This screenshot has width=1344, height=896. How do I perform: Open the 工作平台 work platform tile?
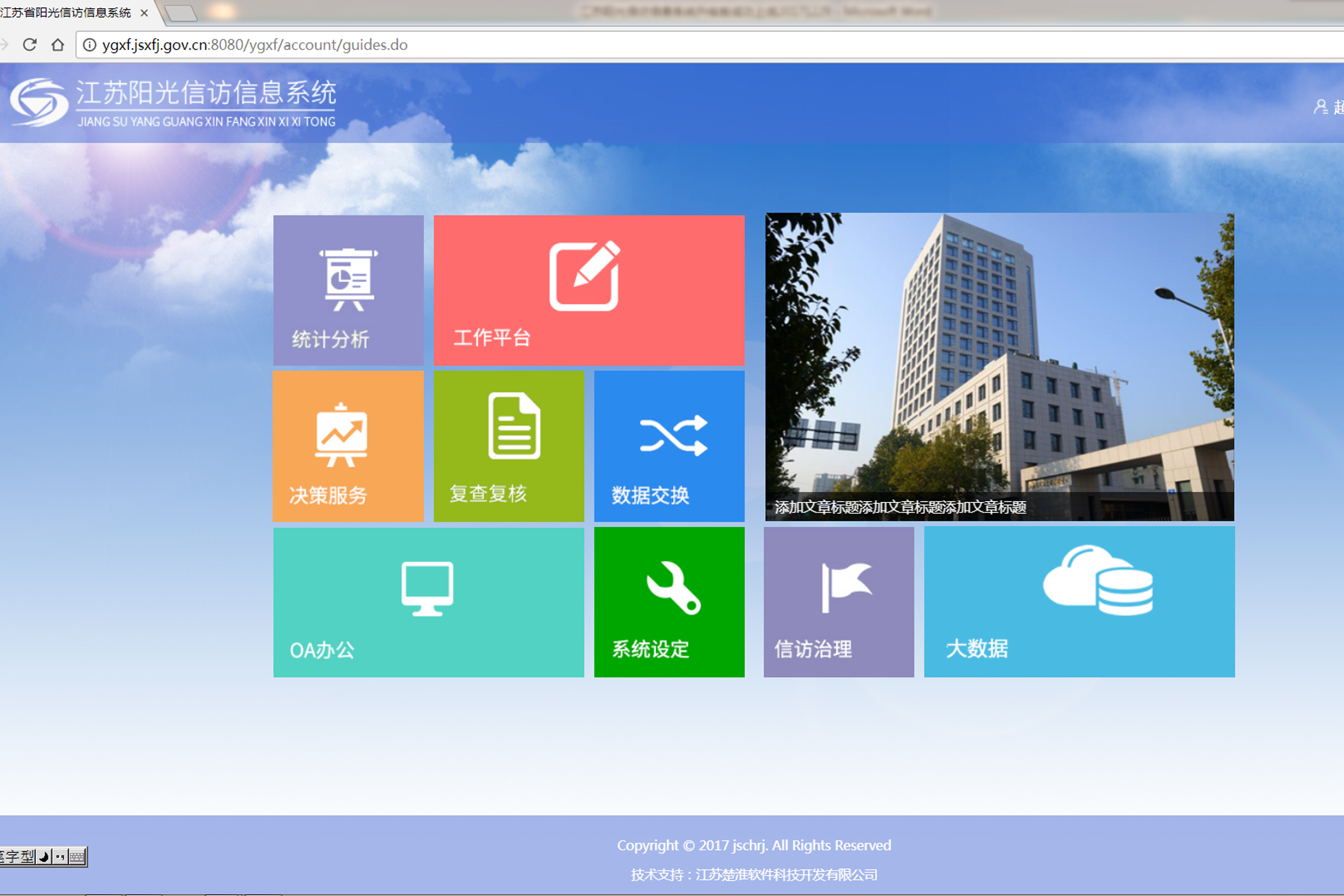pos(589,290)
